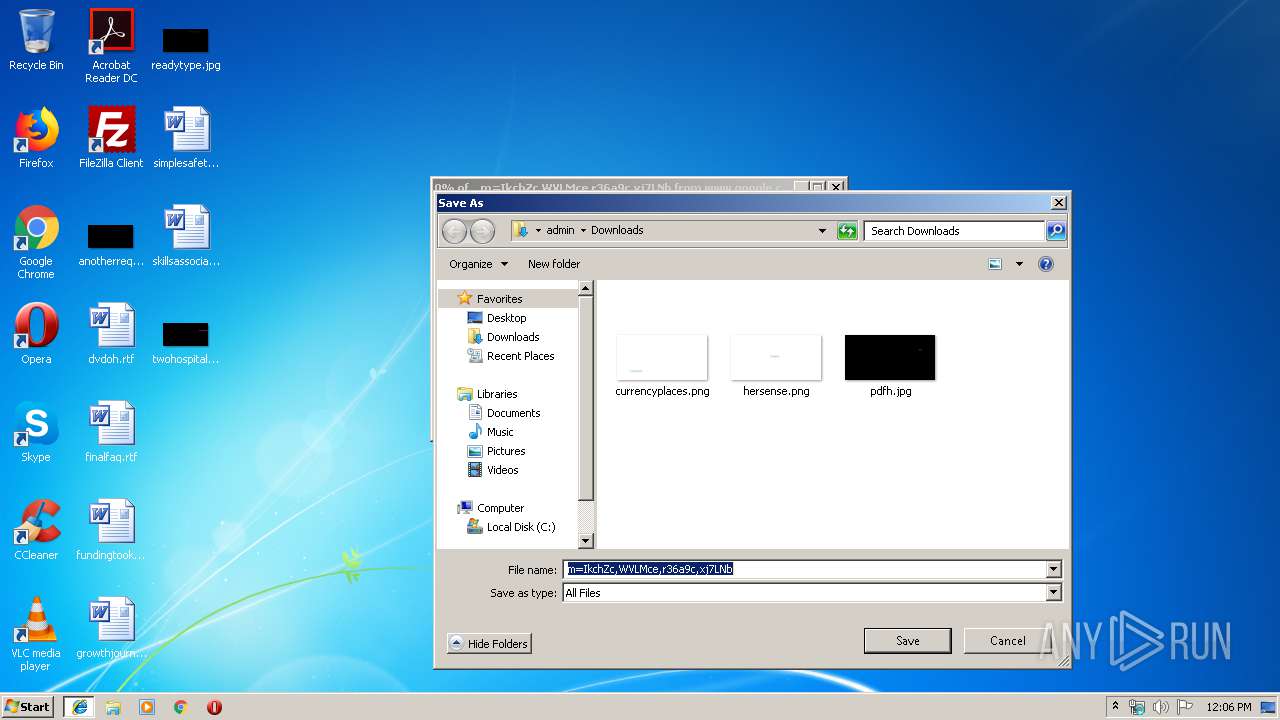Expand the root breadcrumb arrow beside folder icon
The width and height of the screenshot is (1280, 720).
(538, 231)
